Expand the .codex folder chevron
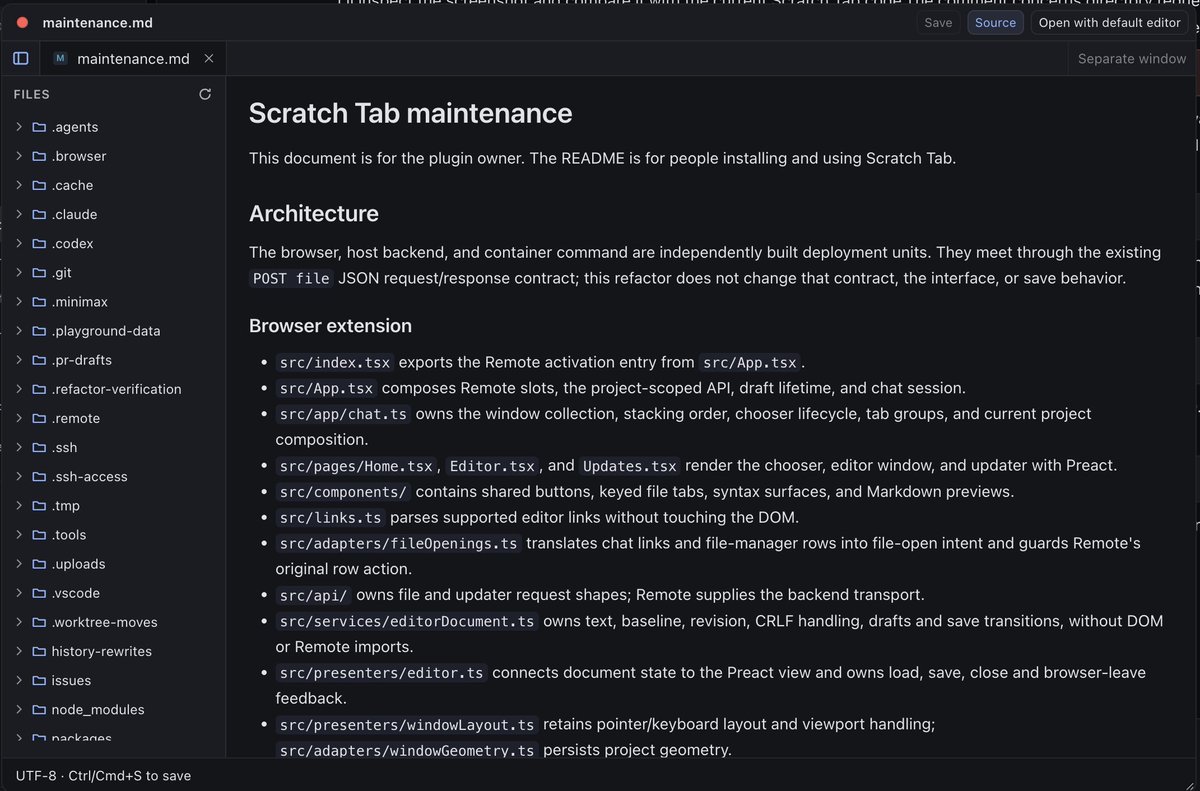 tap(19, 243)
